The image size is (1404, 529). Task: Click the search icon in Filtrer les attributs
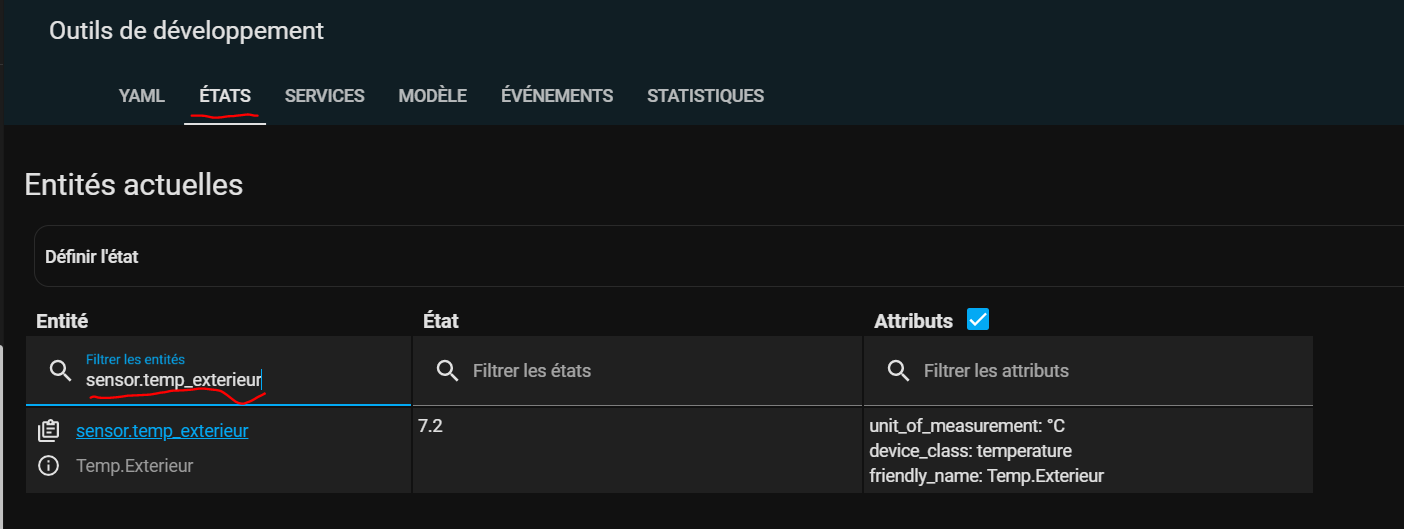pyautogui.click(x=898, y=371)
